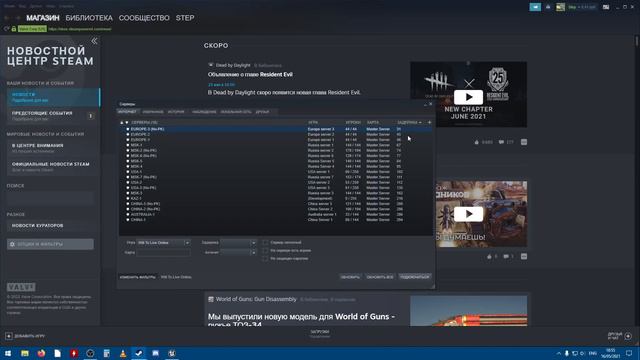
Task: Sort servers by the latency column header
Action: click(x=409, y=122)
